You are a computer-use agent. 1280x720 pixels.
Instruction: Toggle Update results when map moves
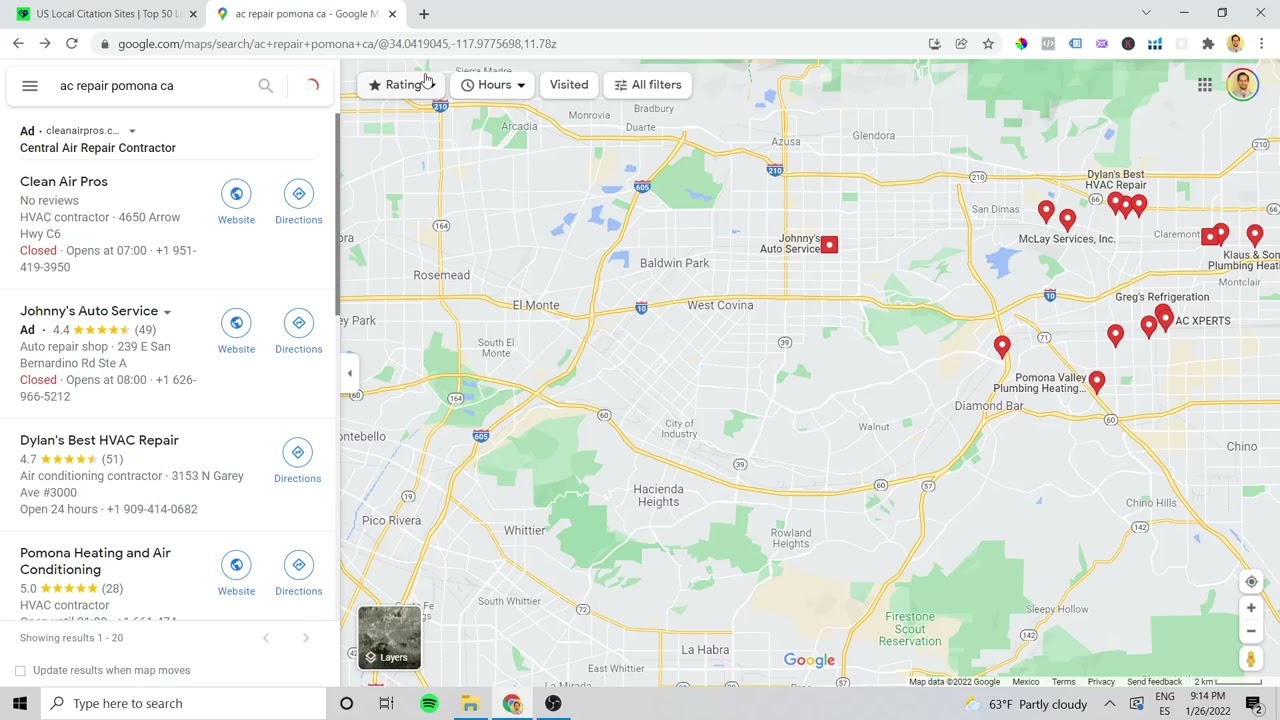tap(20, 671)
